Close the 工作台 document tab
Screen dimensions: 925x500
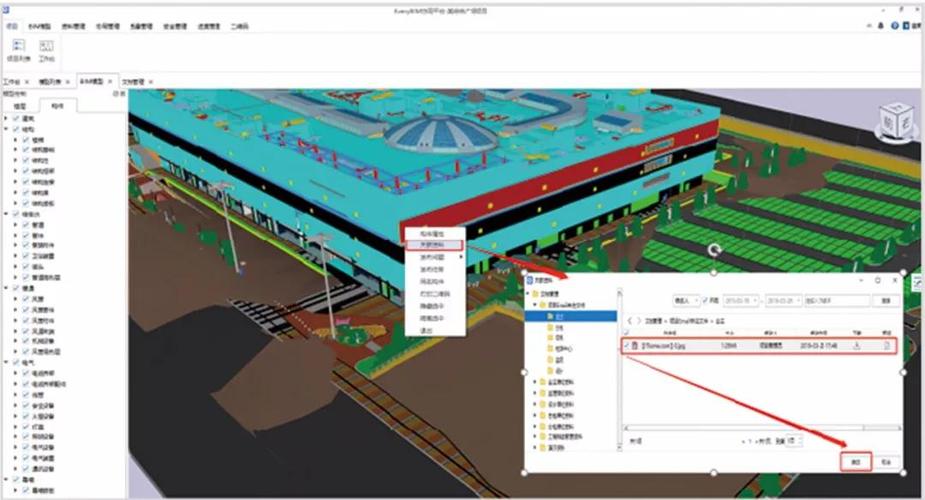click(27, 82)
